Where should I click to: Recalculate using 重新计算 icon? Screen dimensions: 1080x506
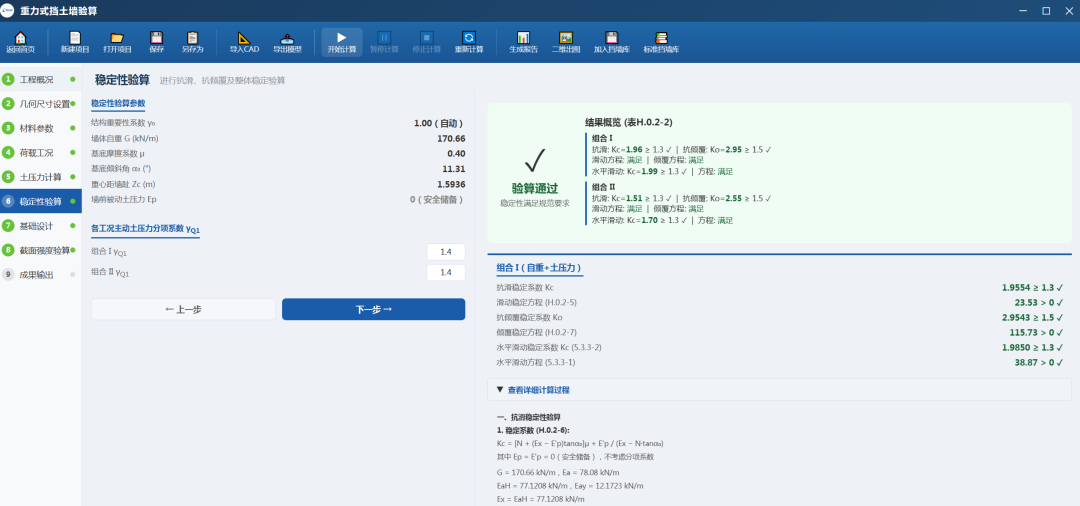tap(468, 43)
